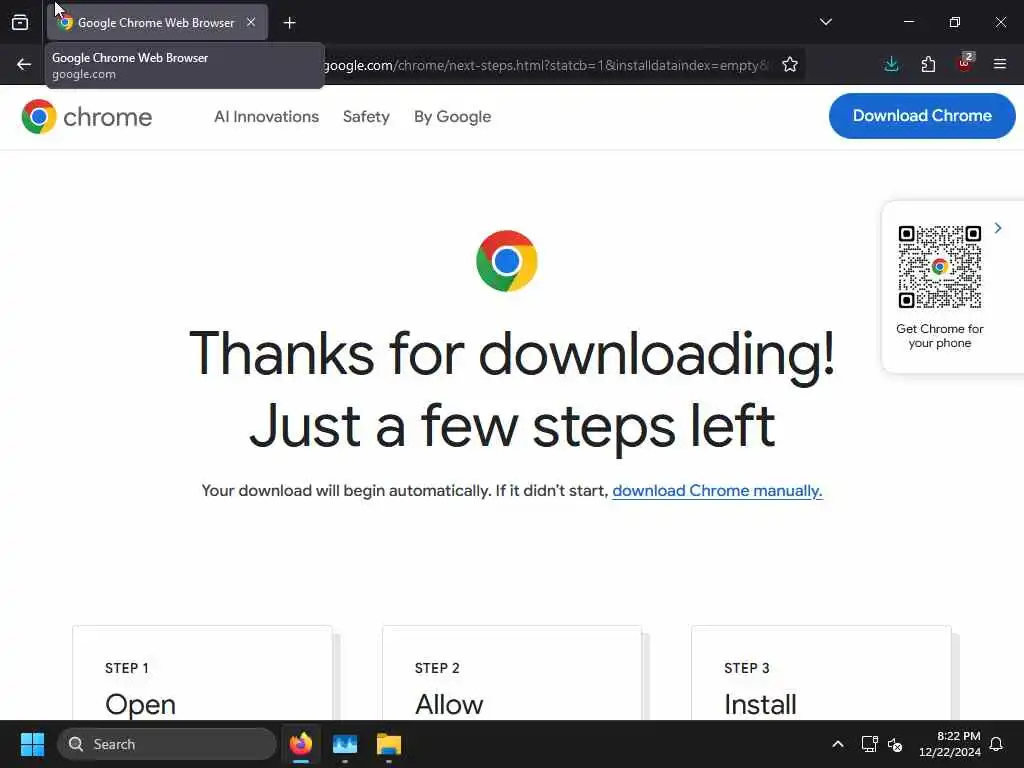Image resolution: width=1024 pixels, height=768 pixels.
Task: Minimize the Firefox window
Action: pos(908,22)
